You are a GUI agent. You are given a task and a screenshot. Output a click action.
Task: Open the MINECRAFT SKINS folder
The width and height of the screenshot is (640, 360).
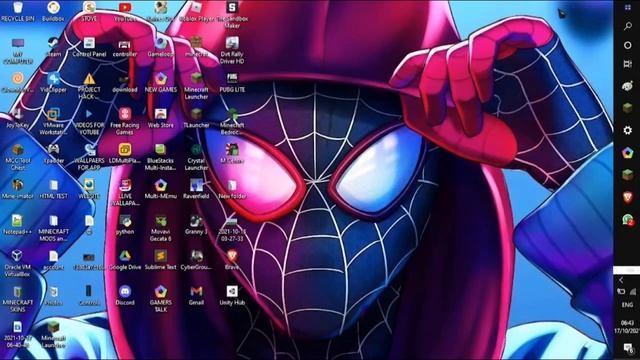click(18, 299)
